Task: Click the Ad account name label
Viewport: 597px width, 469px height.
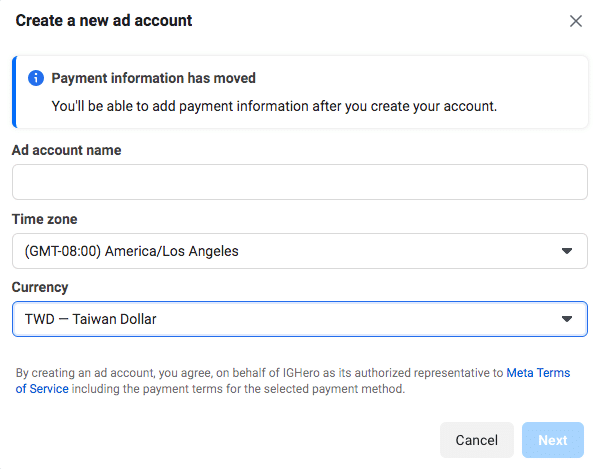Action: pos(67,150)
